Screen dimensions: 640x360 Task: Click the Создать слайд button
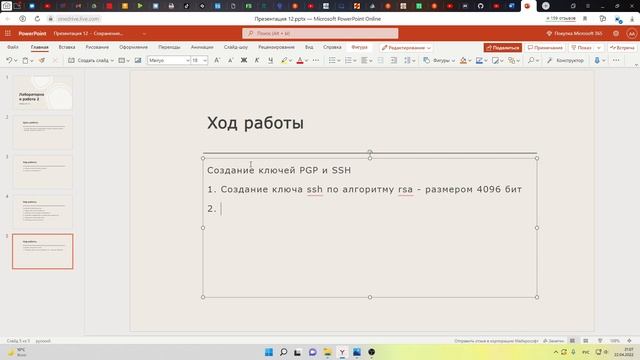89,60
